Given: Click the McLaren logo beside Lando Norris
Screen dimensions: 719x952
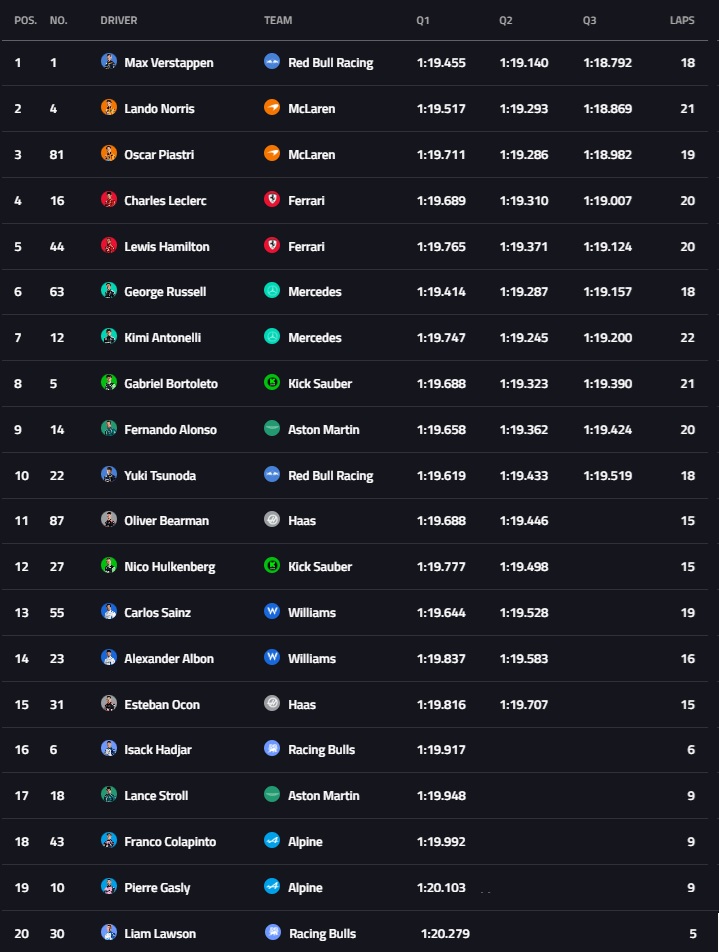Looking at the screenshot, I should 272,108.
